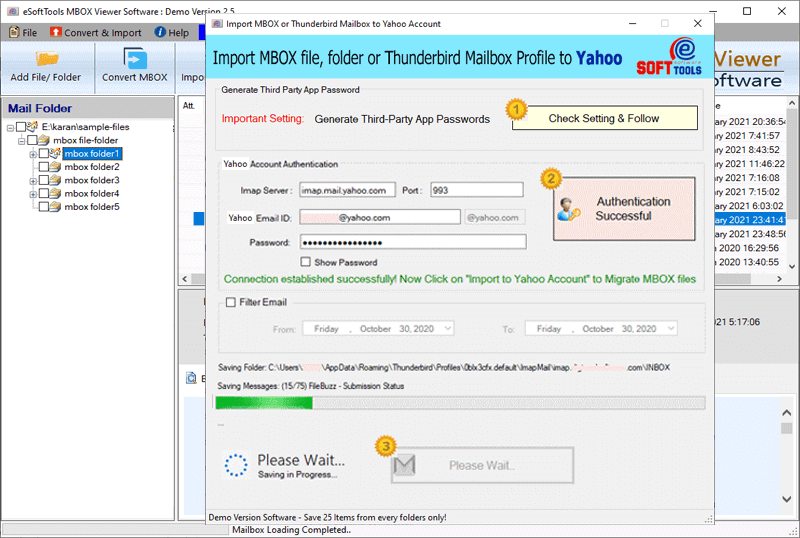Open the To date dropdown
The width and height of the screenshot is (800, 538).
coord(671,329)
